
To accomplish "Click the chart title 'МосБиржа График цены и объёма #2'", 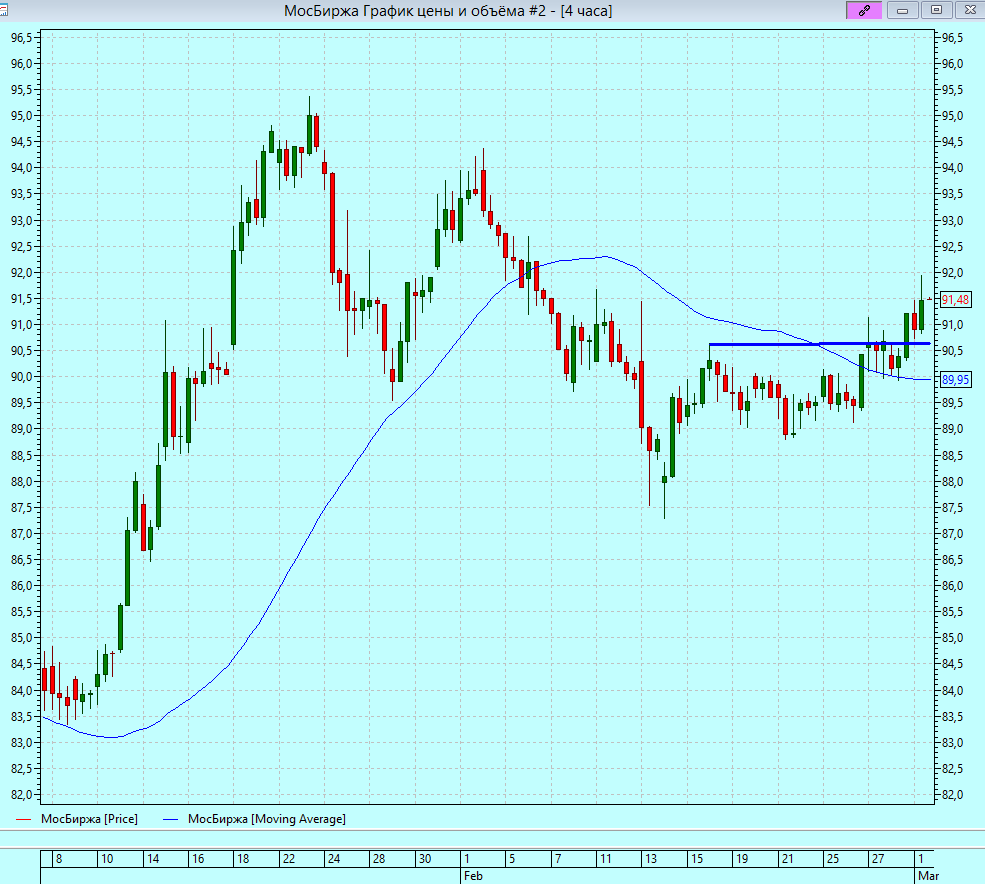I will [415, 11].
